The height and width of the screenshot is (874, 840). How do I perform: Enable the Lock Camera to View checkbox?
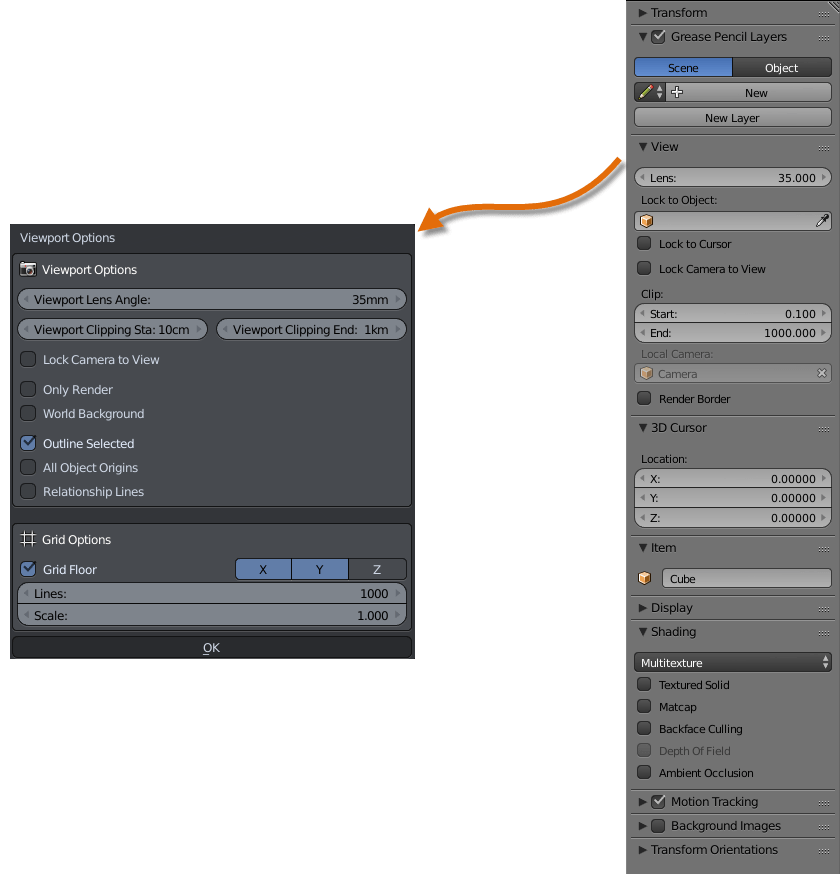click(30, 359)
